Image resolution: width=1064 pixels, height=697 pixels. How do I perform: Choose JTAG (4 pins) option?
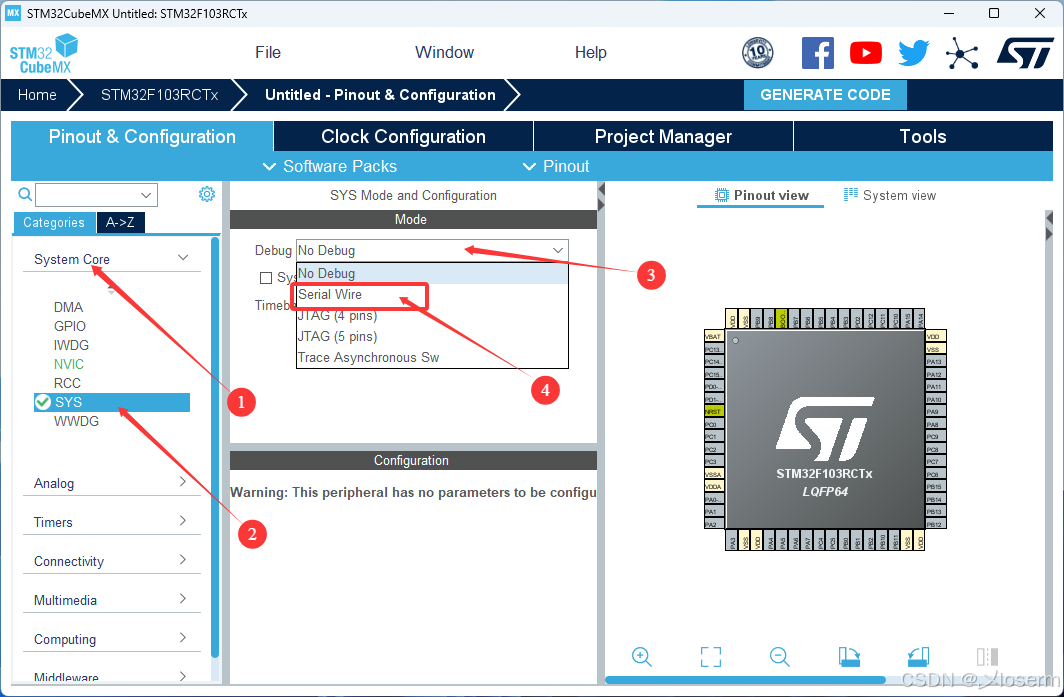[x=432, y=316]
